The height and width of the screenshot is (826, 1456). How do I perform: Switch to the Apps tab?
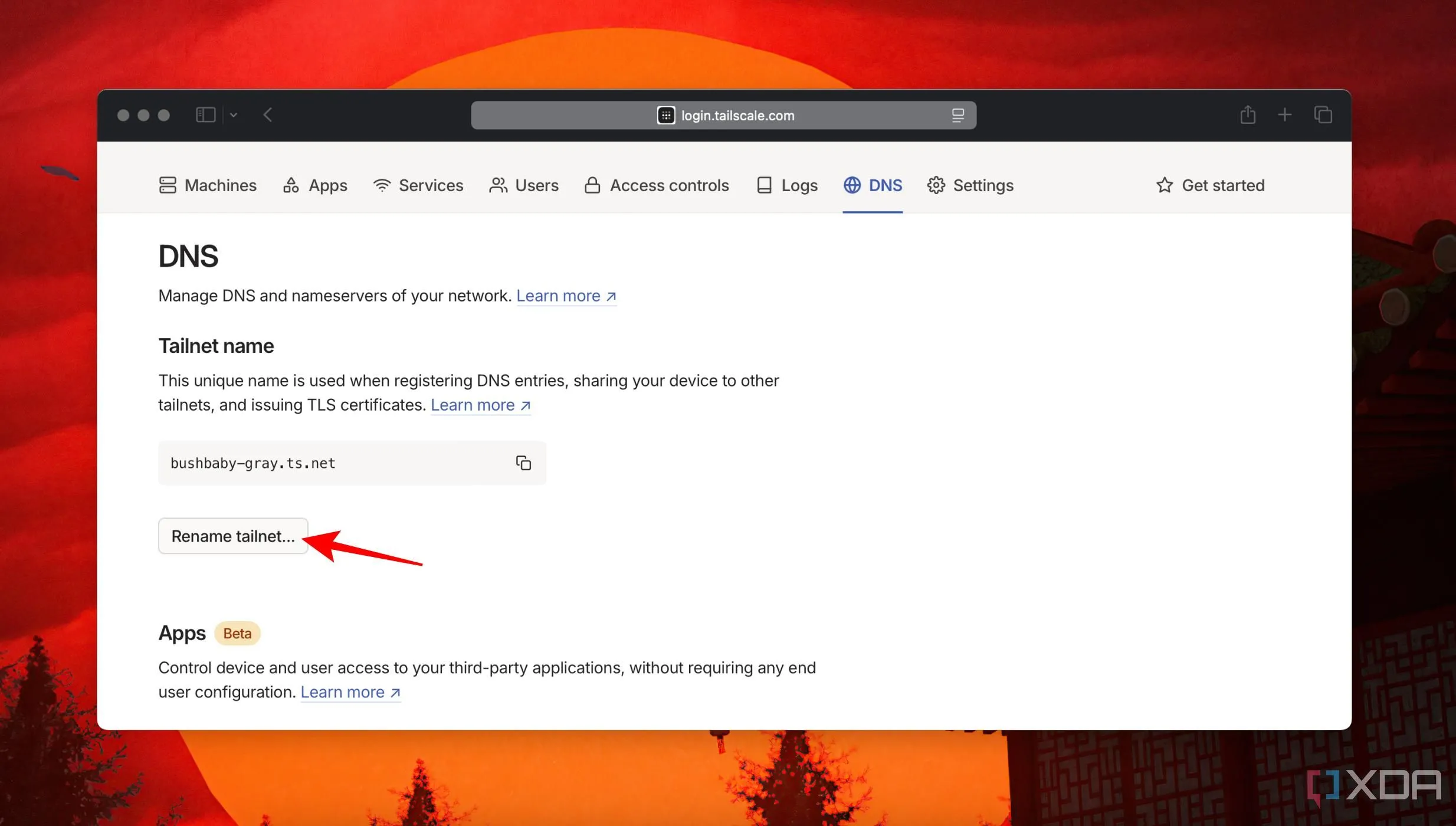coord(315,185)
